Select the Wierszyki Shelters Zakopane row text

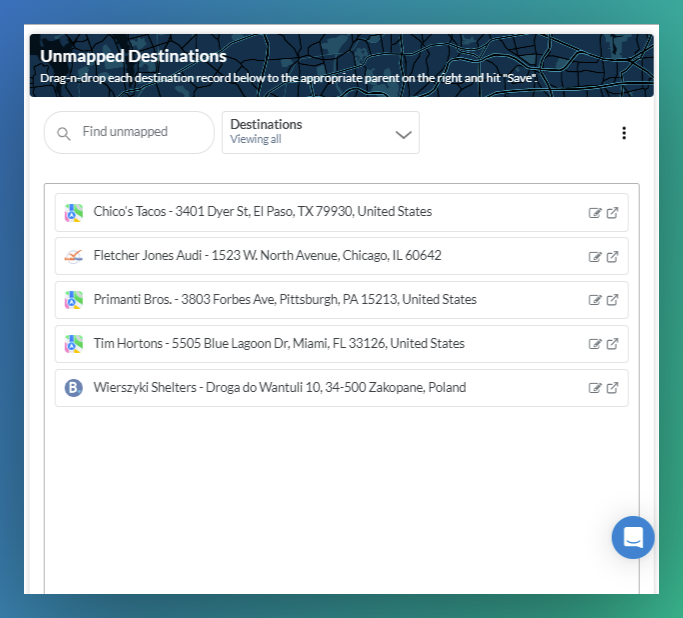pos(280,388)
